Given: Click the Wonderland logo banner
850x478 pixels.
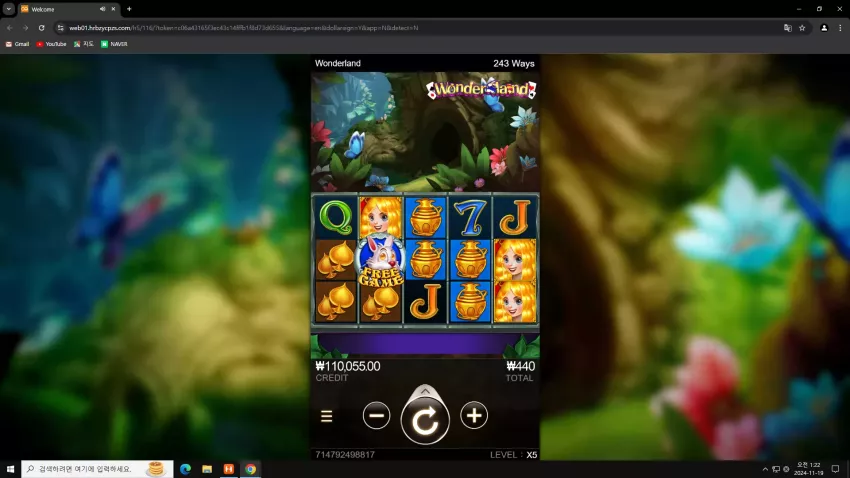Looking at the screenshot, I should pos(481,89).
